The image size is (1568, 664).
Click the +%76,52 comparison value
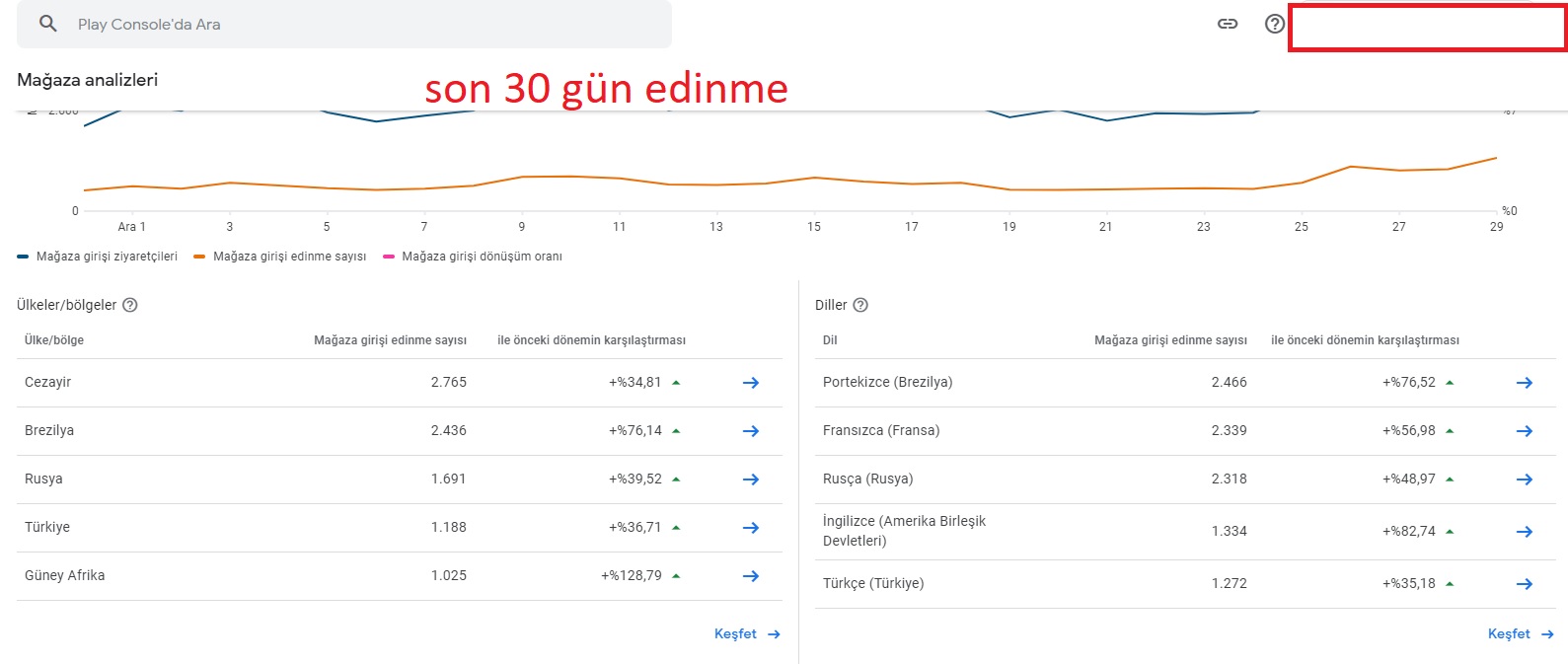pyautogui.click(x=1409, y=382)
